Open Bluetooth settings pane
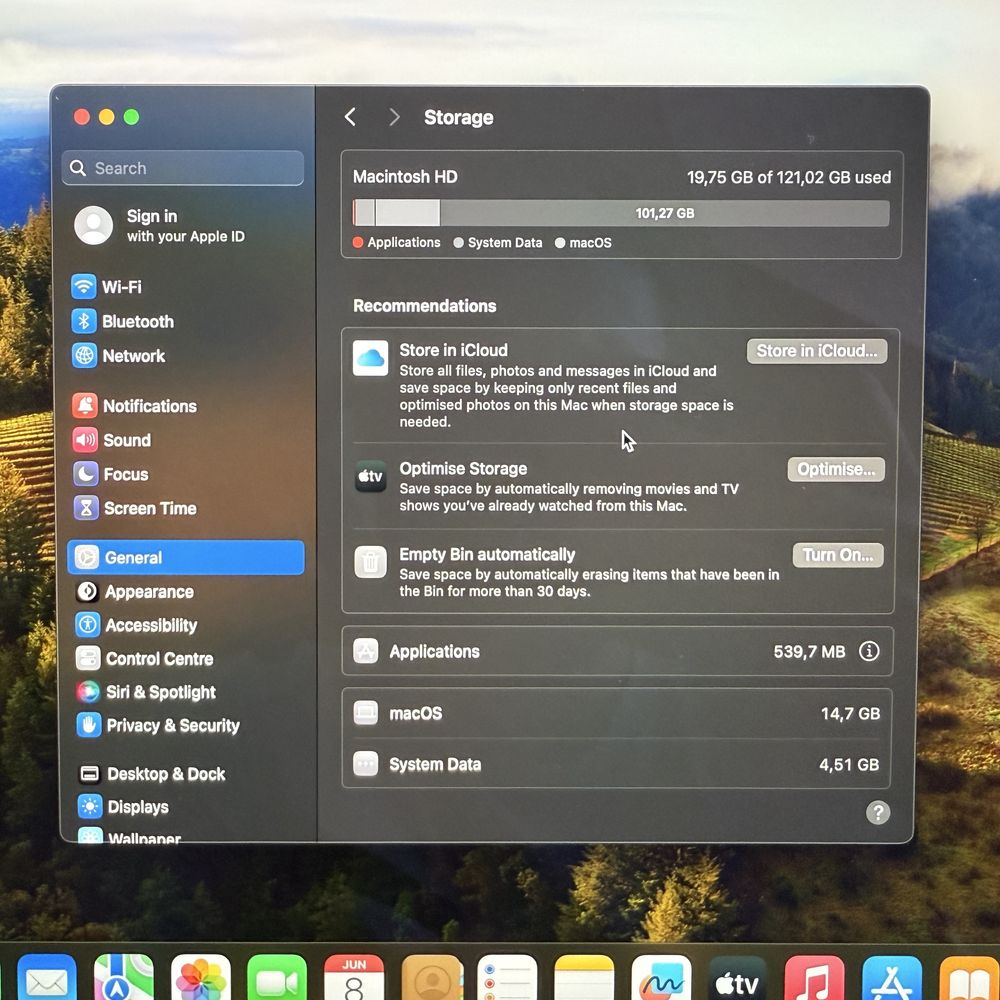Viewport: 1000px width, 1000px height. [x=123, y=321]
